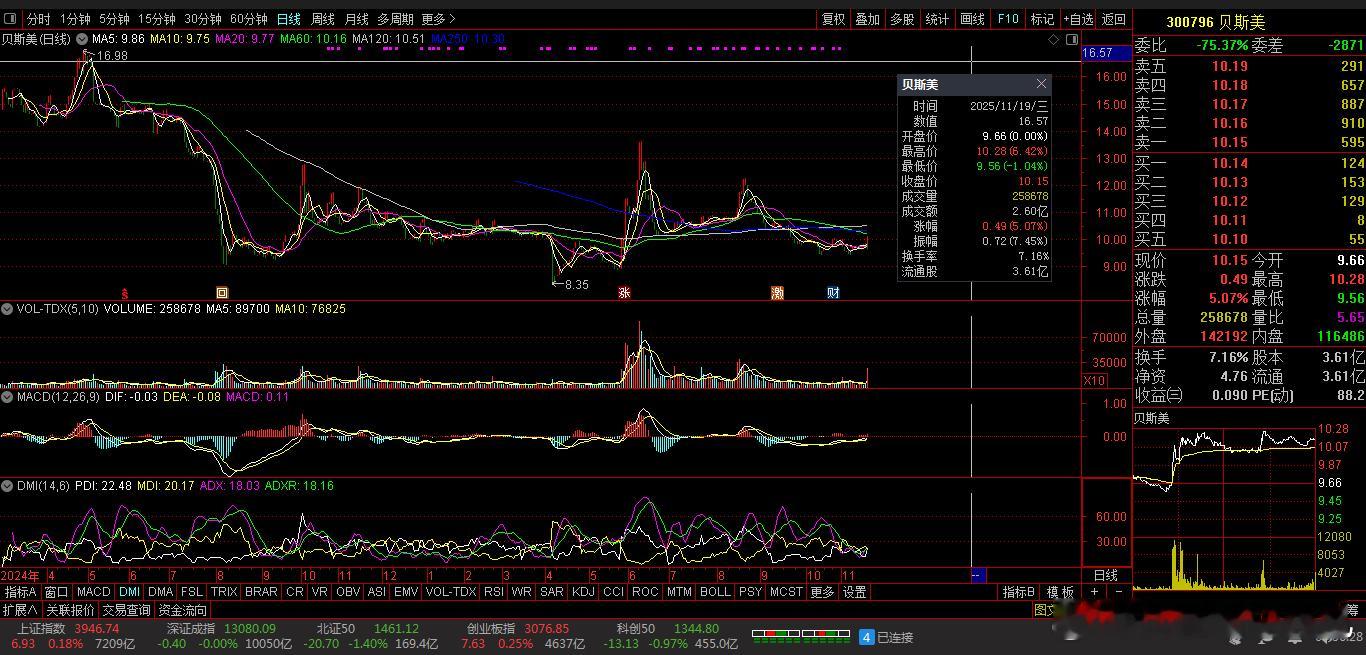Screen dimensions: 1366x655
Task: Expand the MACD(12,26,9) indicator dropdown
Action: click(x=7, y=397)
